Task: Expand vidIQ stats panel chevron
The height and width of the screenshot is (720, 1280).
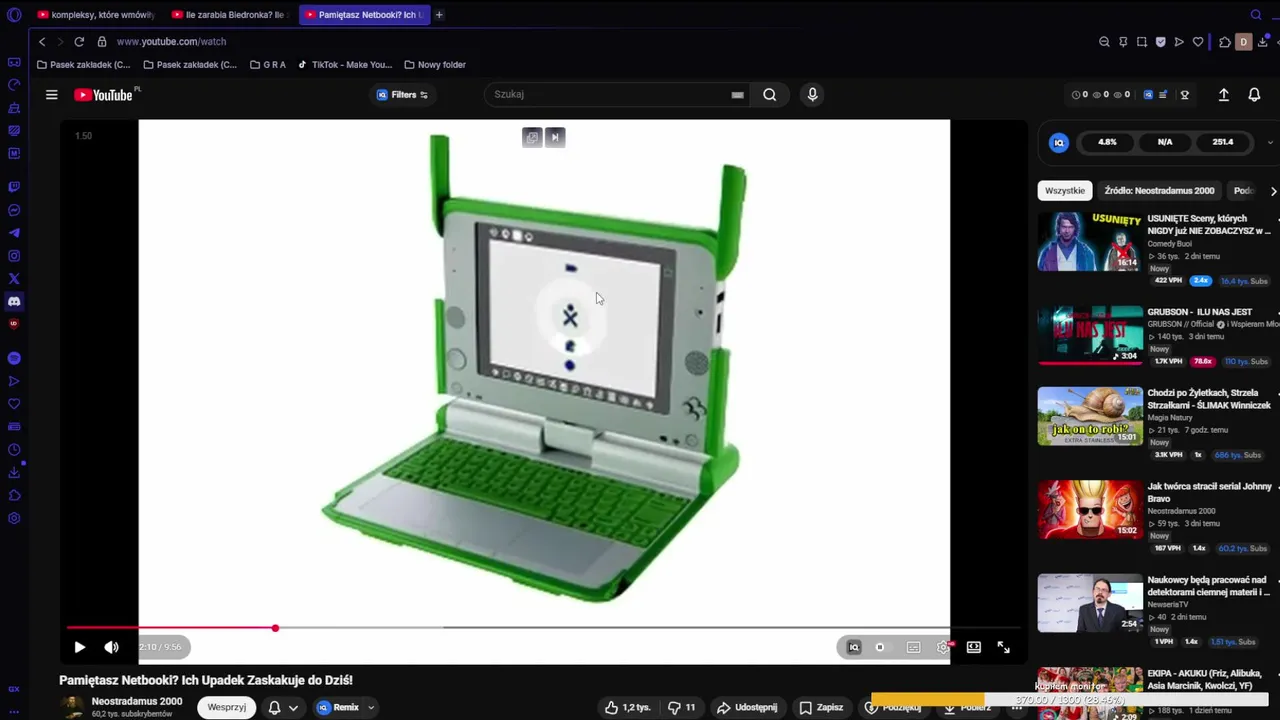Action: [x=1270, y=142]
